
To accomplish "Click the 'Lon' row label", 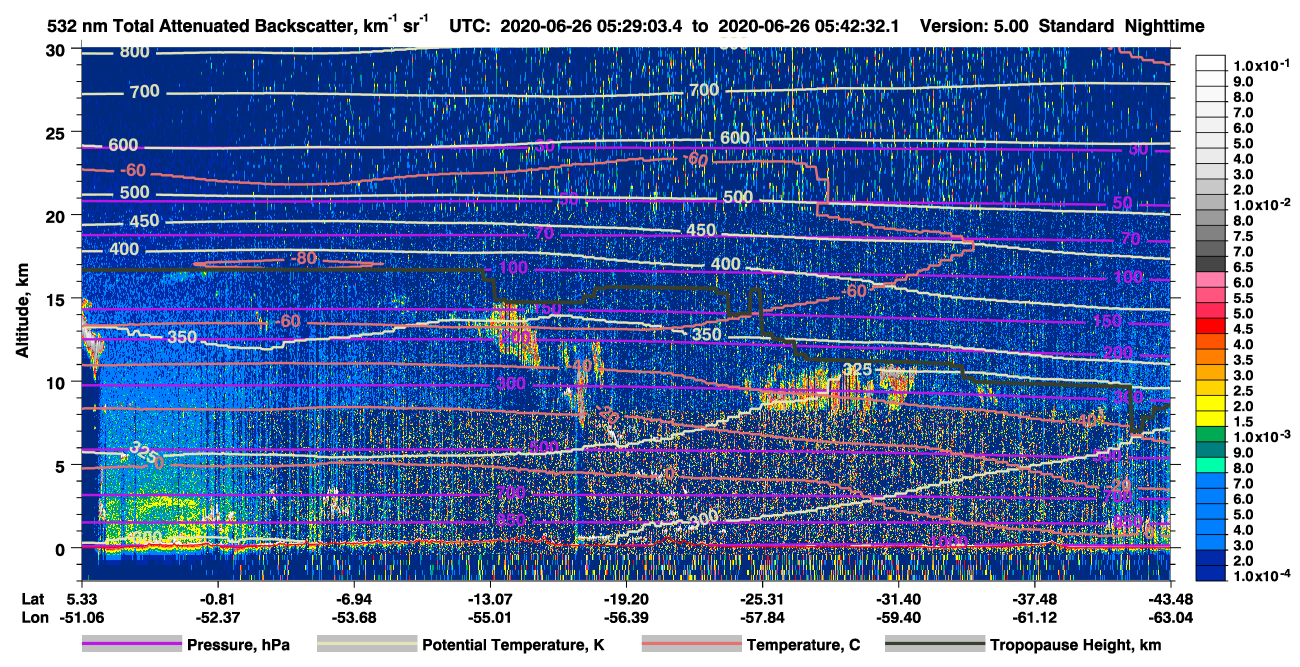I will [x=33, y=616].
